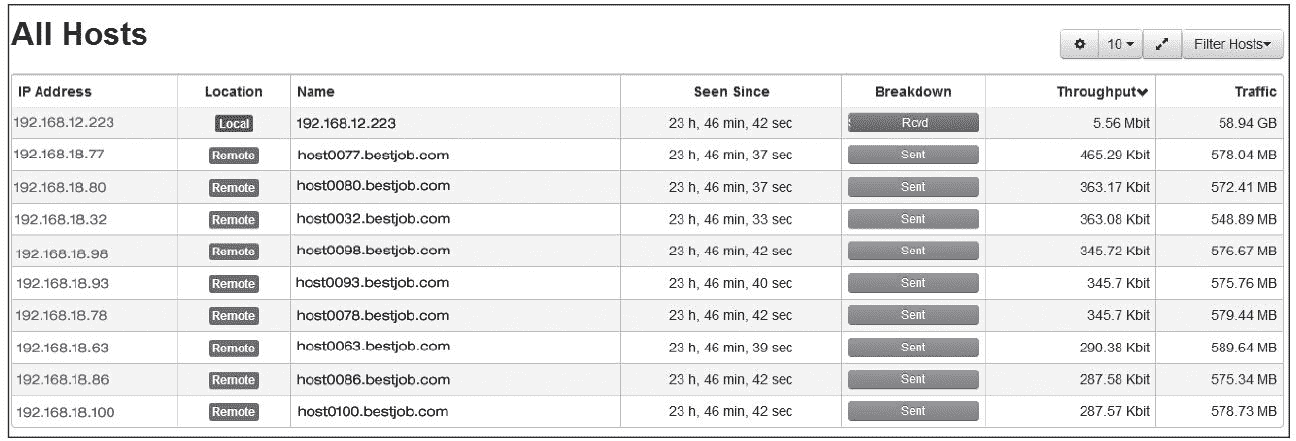Click the expand fullscreen arrows icon
The width and height of the screenshot is (1296, 441).
pyautogui.click(x=1161, y=45)
